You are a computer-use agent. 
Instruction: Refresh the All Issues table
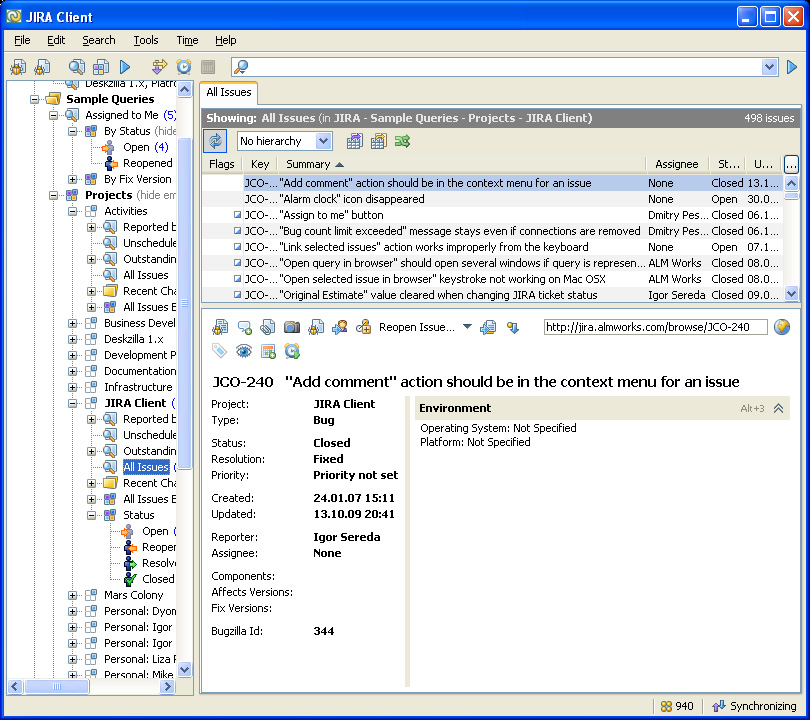click(x=215, y=141)
